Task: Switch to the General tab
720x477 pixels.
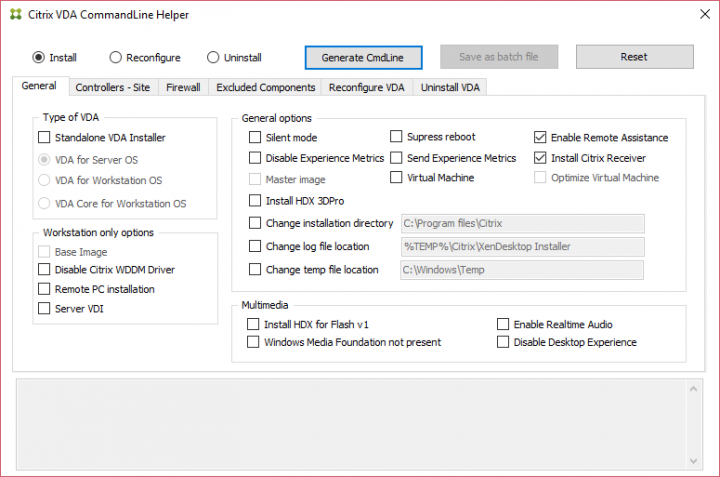Action: point(39,86)
